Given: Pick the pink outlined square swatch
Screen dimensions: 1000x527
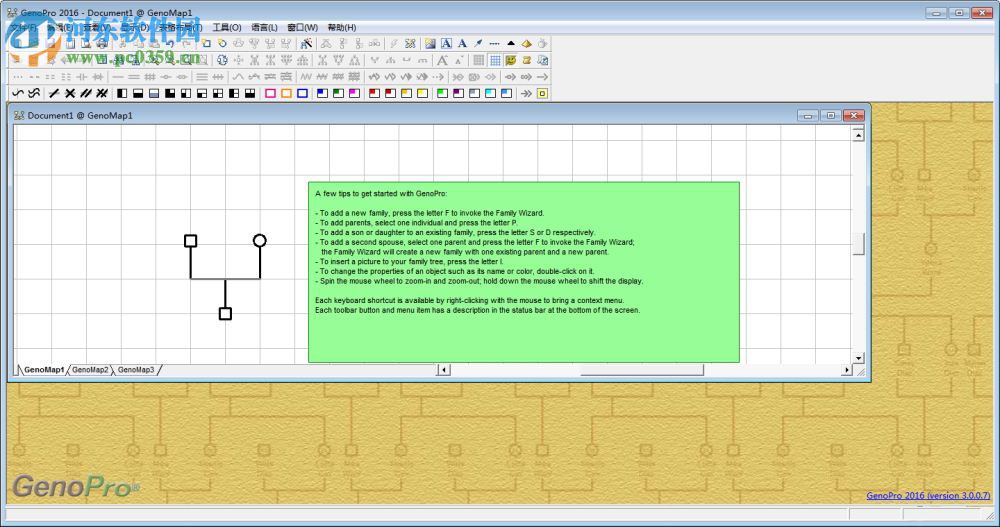Looking at the screenshot, I should tap(270, 93).
